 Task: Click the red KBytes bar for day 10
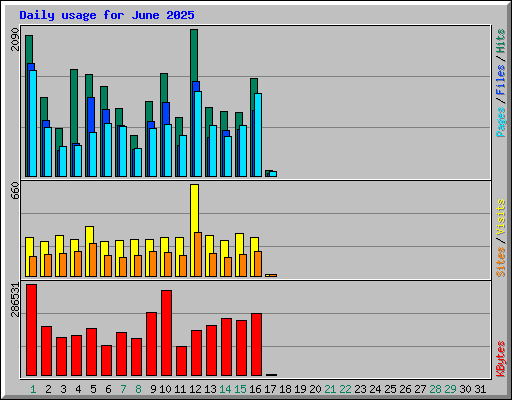pos(166,333)
